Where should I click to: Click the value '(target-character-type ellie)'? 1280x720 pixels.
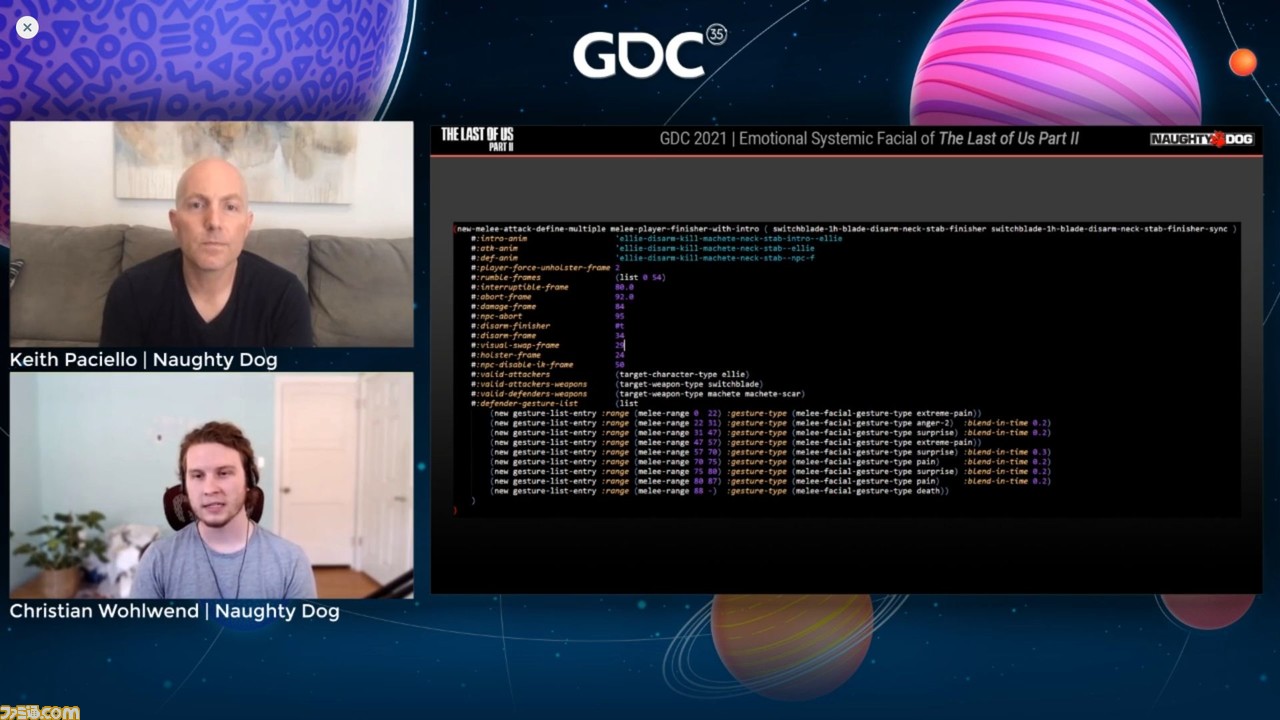(x=682, y=374)
